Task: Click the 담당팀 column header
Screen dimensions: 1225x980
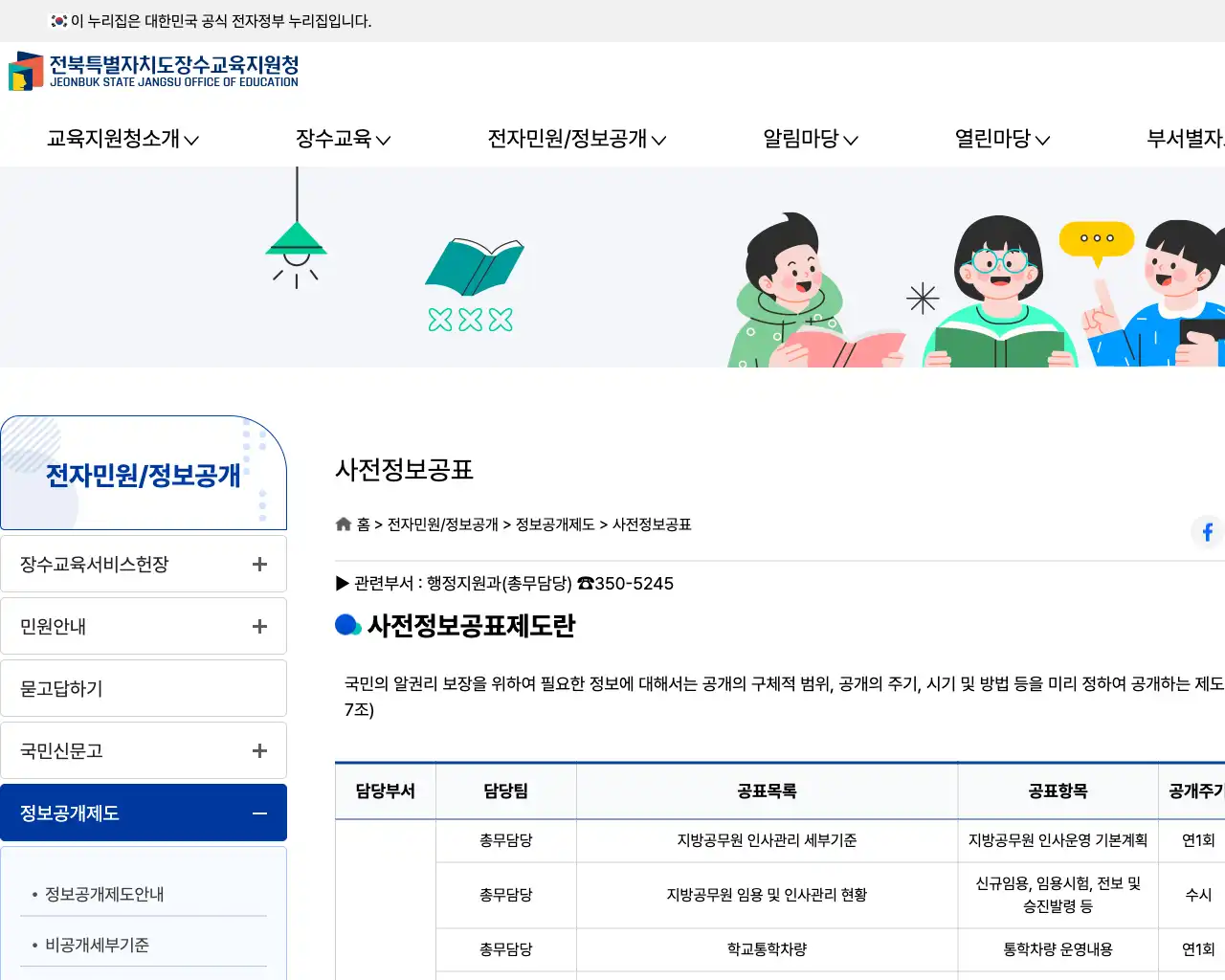Action: (x=506, y=791)
